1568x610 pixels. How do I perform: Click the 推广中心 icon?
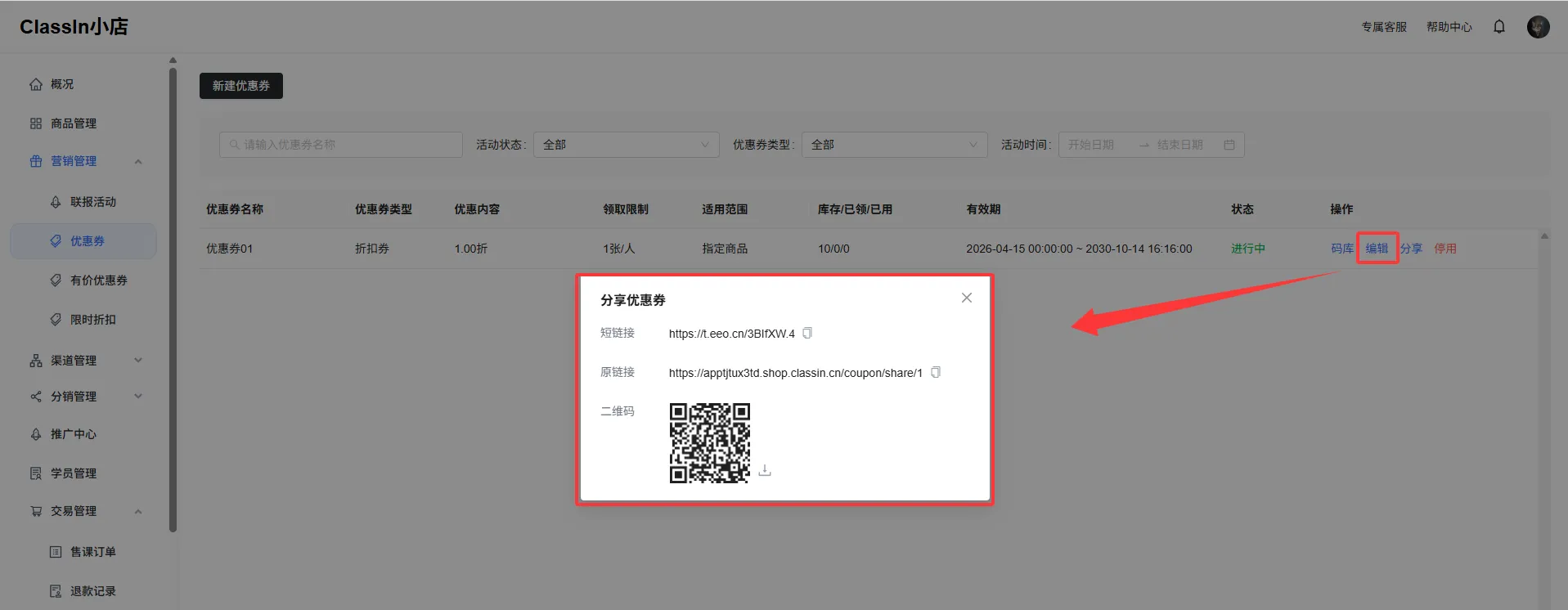pos(36,434)
